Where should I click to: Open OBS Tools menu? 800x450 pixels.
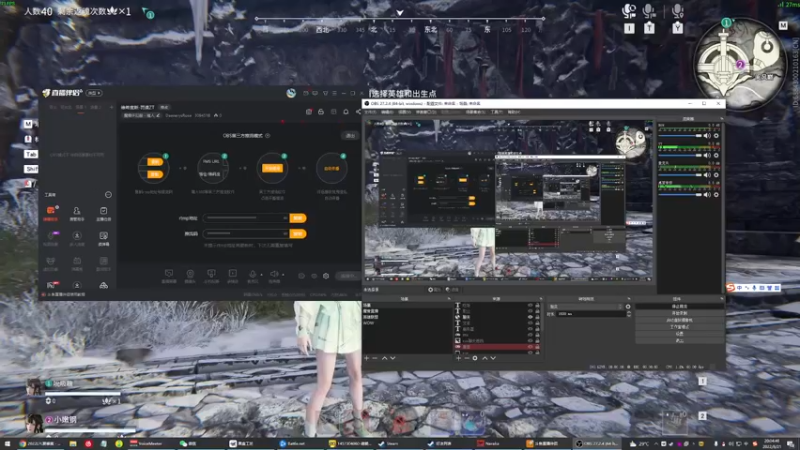496,112
